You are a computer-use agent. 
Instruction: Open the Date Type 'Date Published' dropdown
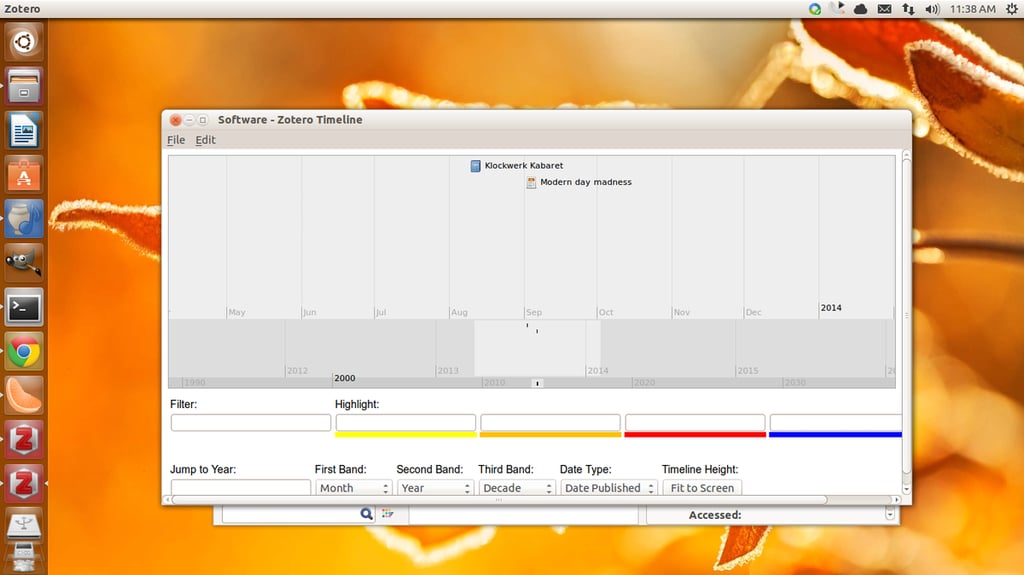click(x=609, y=488)
